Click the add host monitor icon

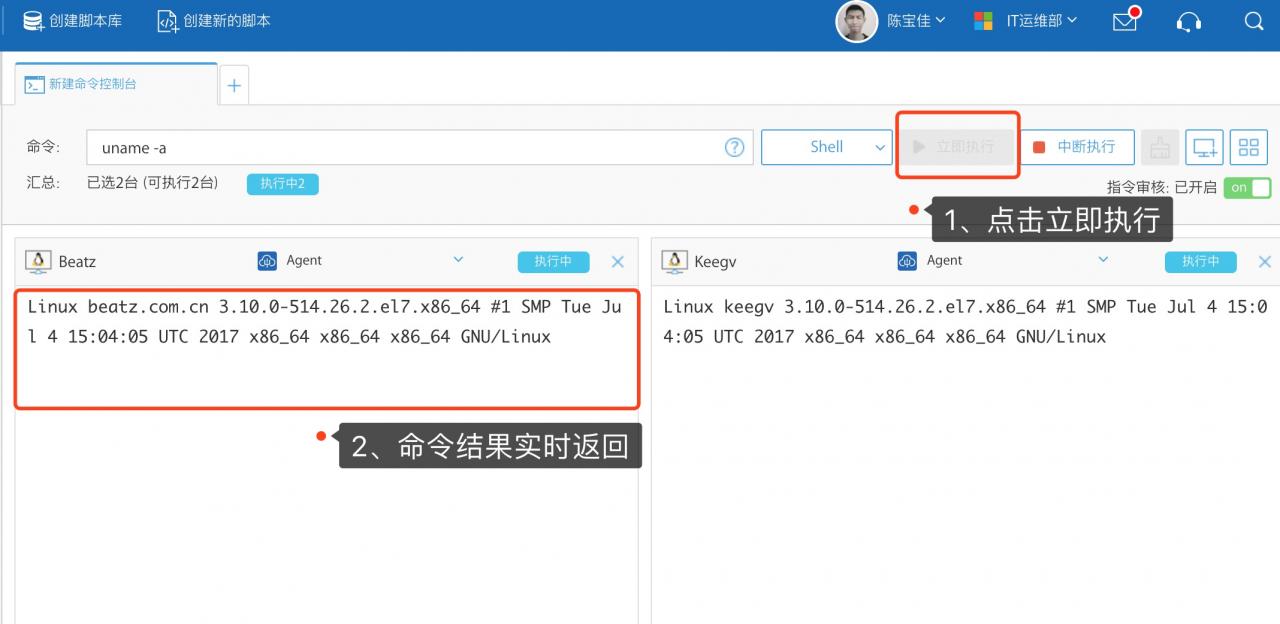tap(1205, 148)
